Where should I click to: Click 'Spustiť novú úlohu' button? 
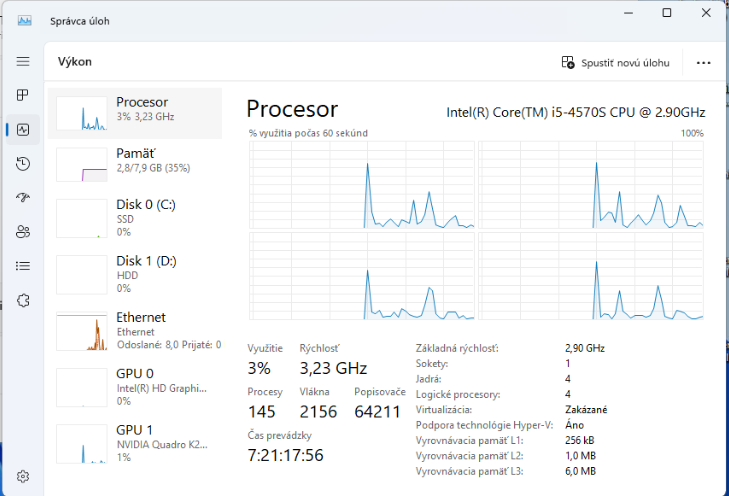(616, 62)
